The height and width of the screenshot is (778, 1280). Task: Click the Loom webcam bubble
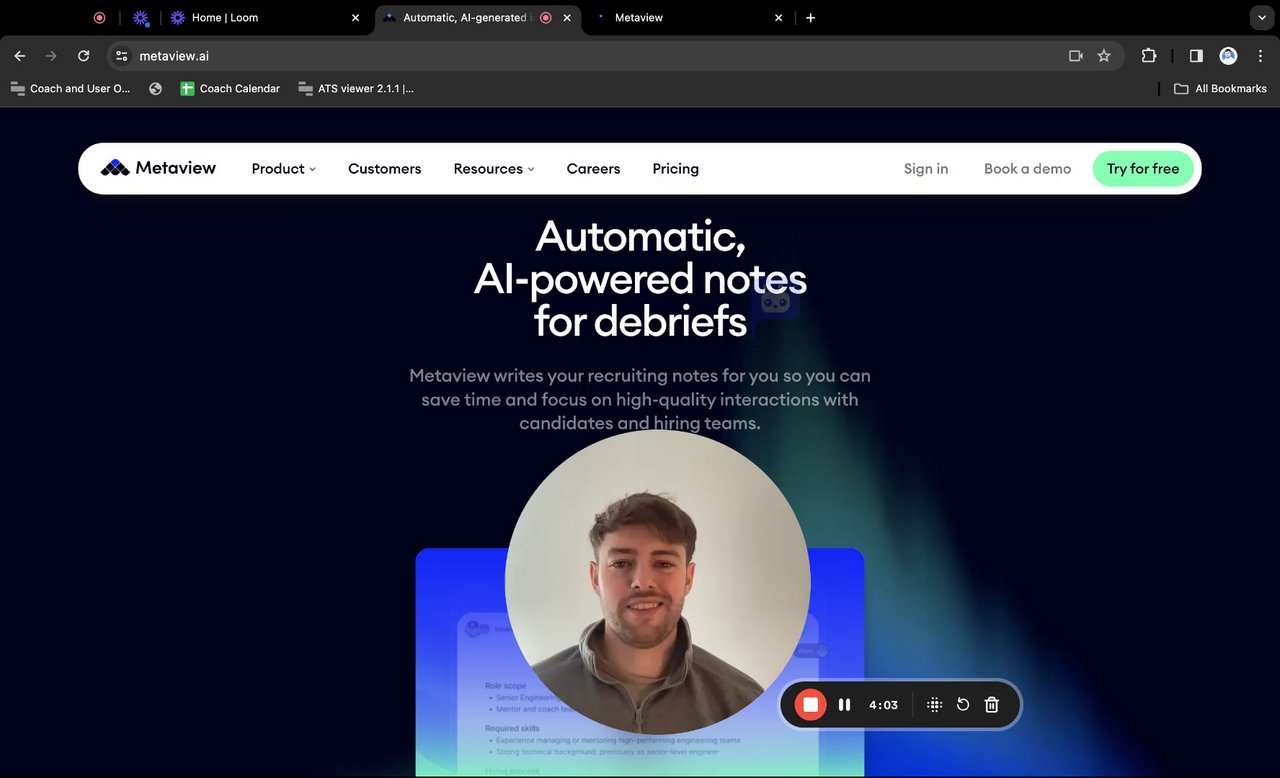click(x=658, y=582)
